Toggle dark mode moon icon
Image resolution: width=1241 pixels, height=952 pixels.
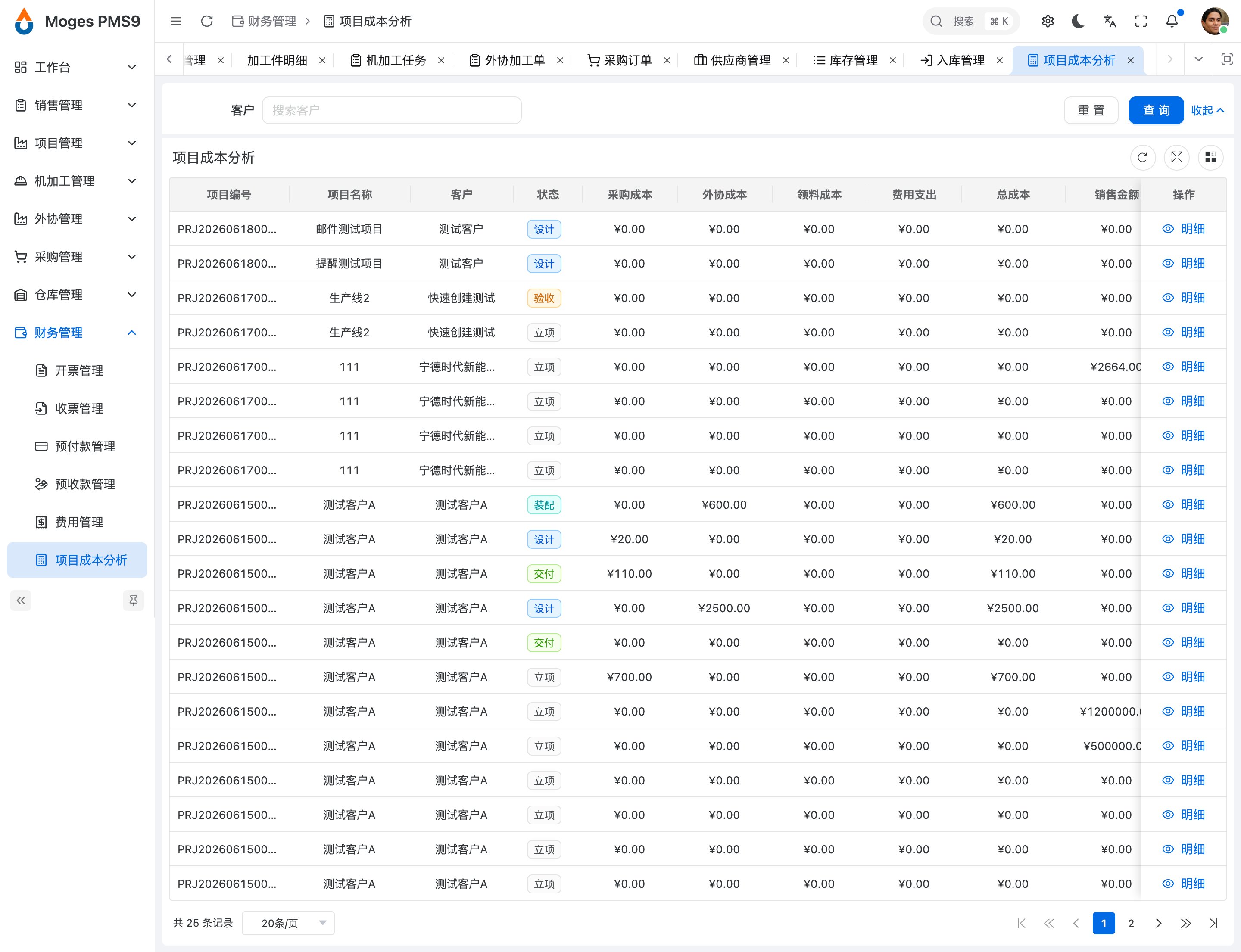pyautogui.click(x=1078, y=21)
